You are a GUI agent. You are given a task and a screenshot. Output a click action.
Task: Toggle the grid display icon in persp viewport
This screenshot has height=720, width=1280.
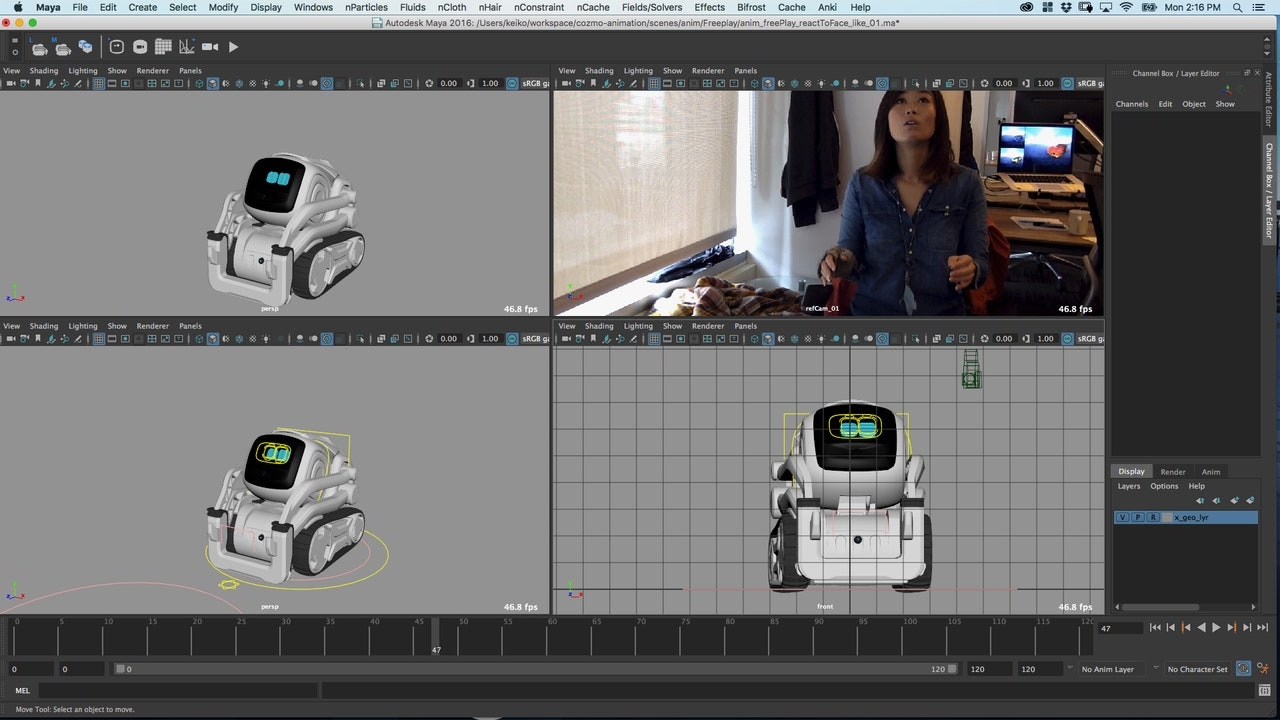(96, 81)
